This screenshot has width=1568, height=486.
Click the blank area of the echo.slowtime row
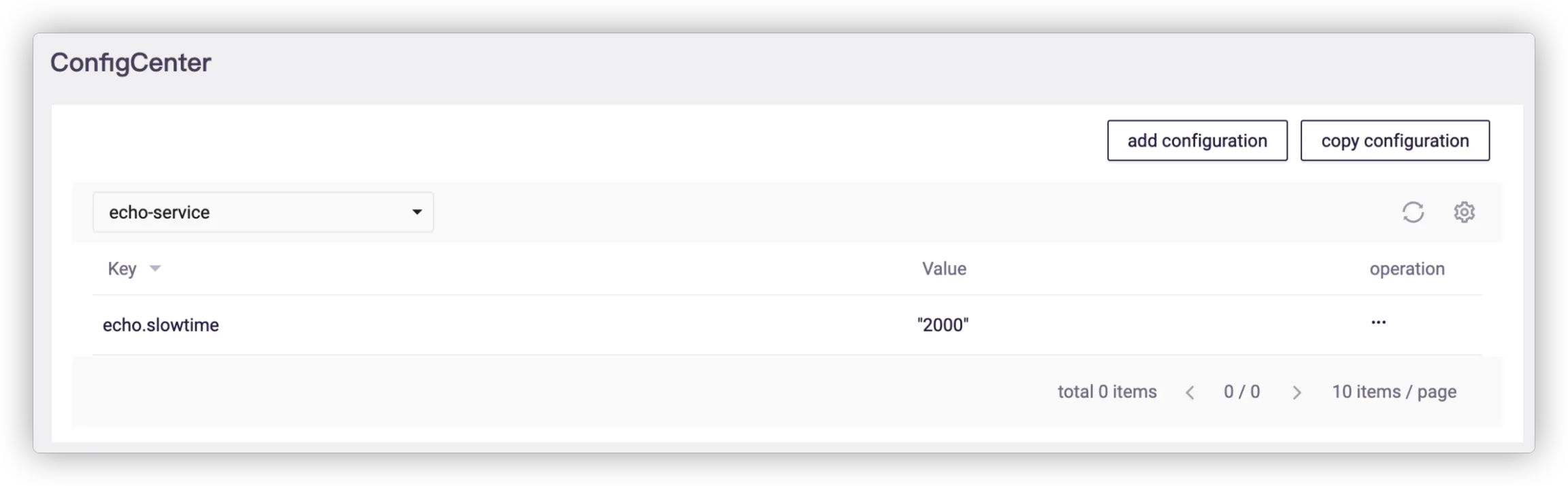[x=544, y=325]
